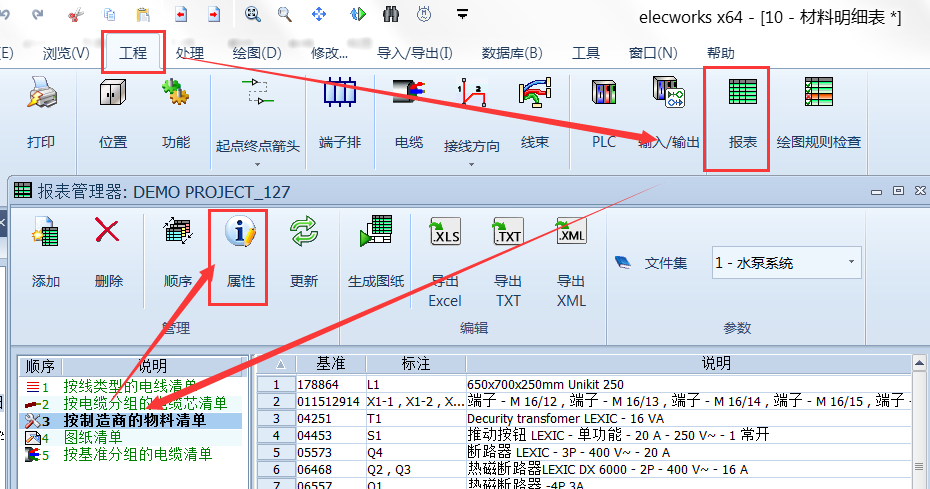Open the 处理 menu tab
Screen dimensions: 930x489
[190, 53]
